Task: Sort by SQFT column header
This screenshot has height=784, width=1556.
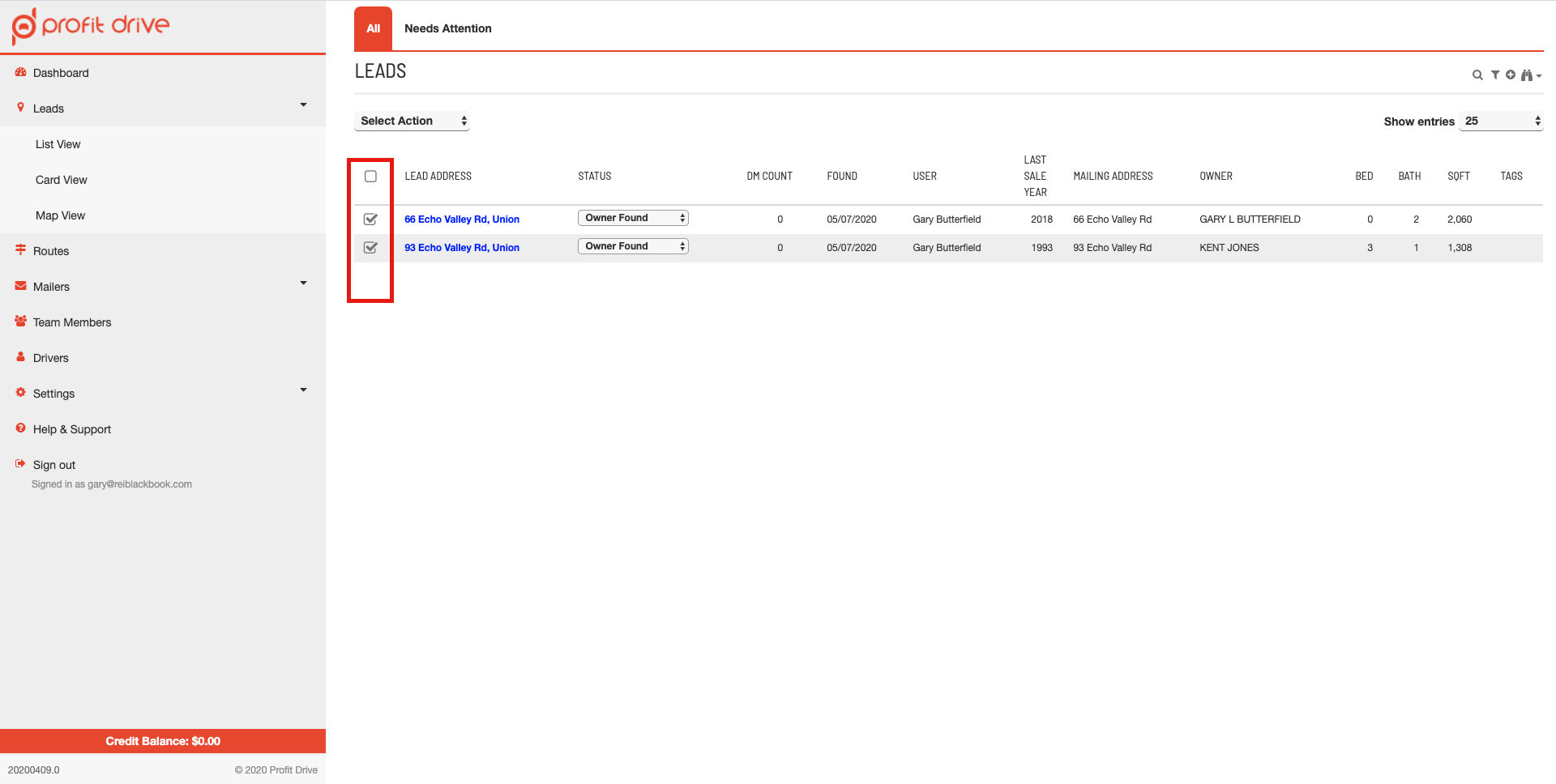Action: click(x=1459, y=176)
